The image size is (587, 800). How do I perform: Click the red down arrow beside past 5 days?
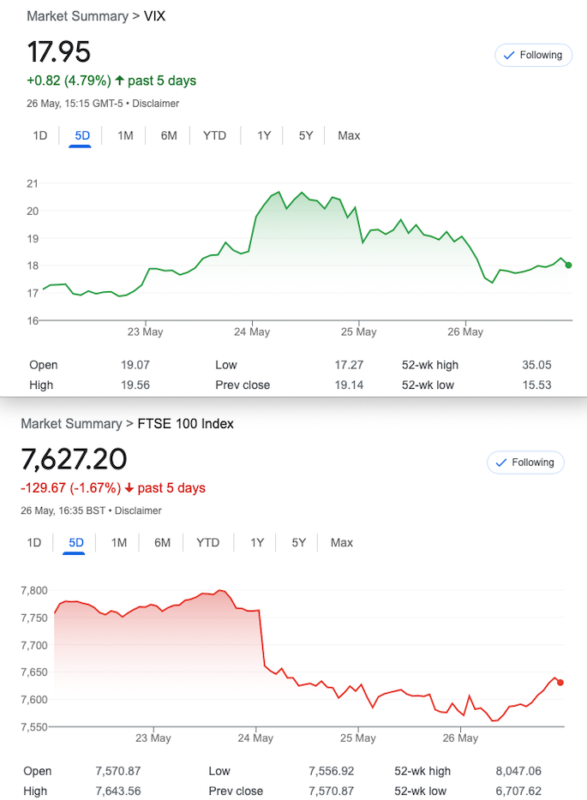point(129,488)
